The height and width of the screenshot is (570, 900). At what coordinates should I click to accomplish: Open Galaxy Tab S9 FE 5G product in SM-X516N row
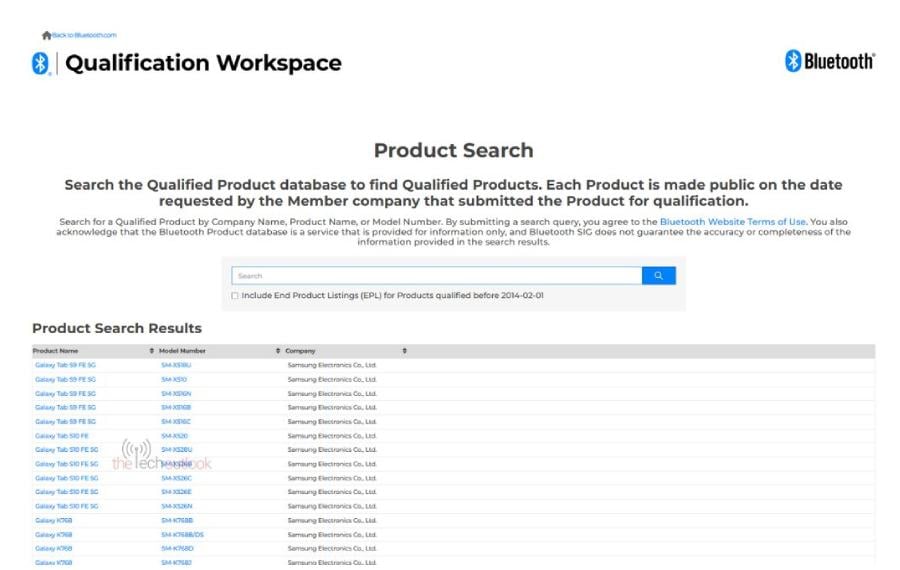pyautogui.click(x=65, y=394)
